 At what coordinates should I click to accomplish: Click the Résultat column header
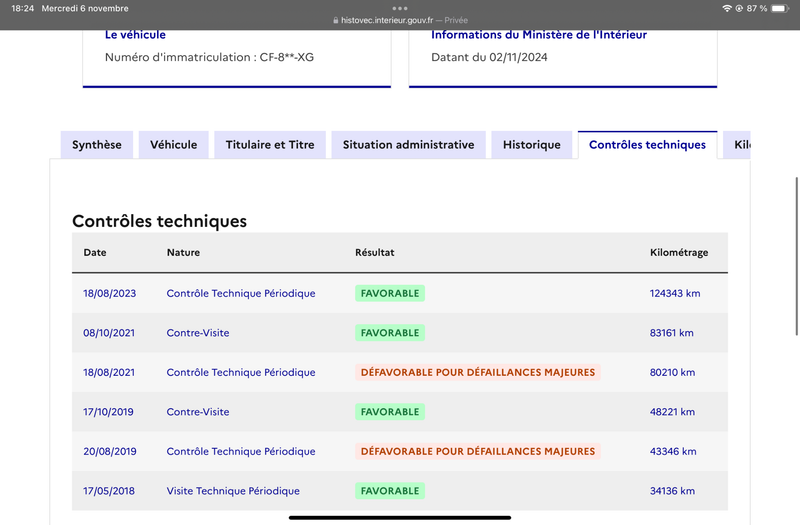(x=374, y=252)
